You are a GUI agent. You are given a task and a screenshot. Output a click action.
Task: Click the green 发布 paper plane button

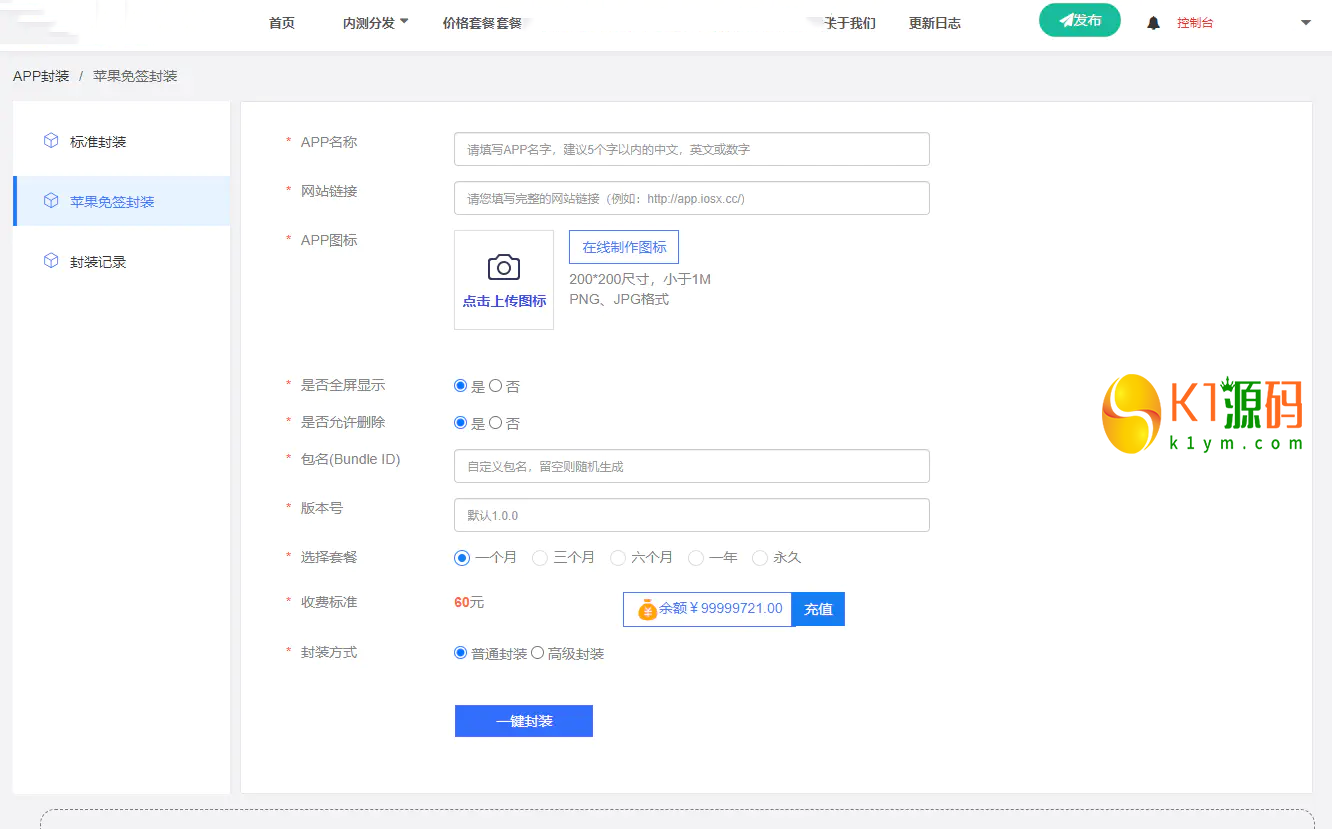[x=1079, y=20]
